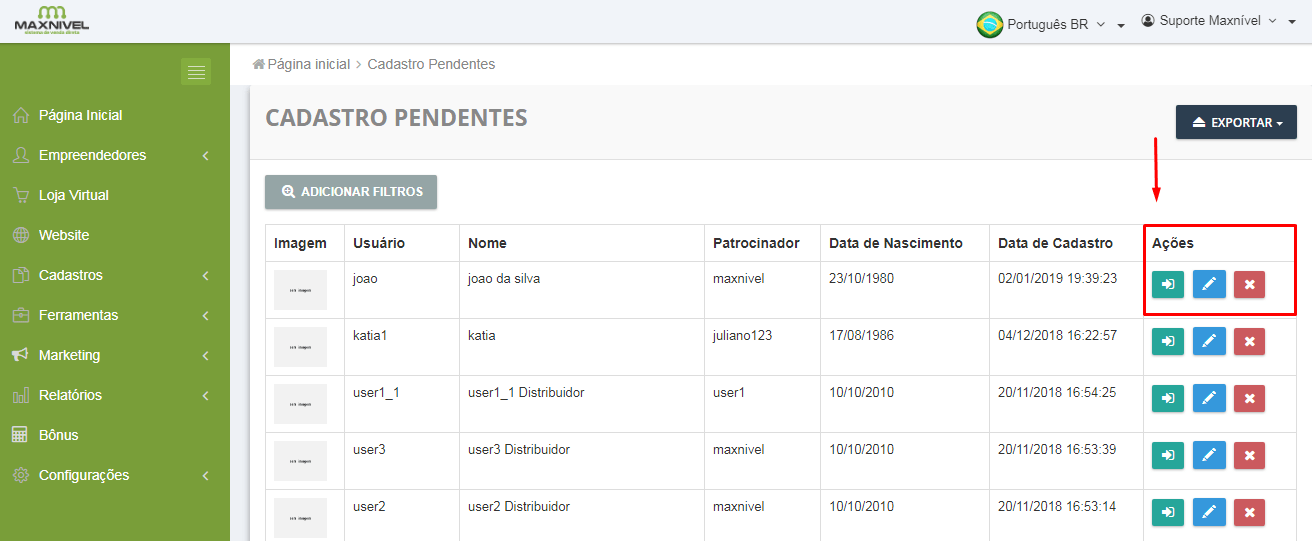
Task: Click the red delete icon for user1_1
Action: coord(1249,399)
